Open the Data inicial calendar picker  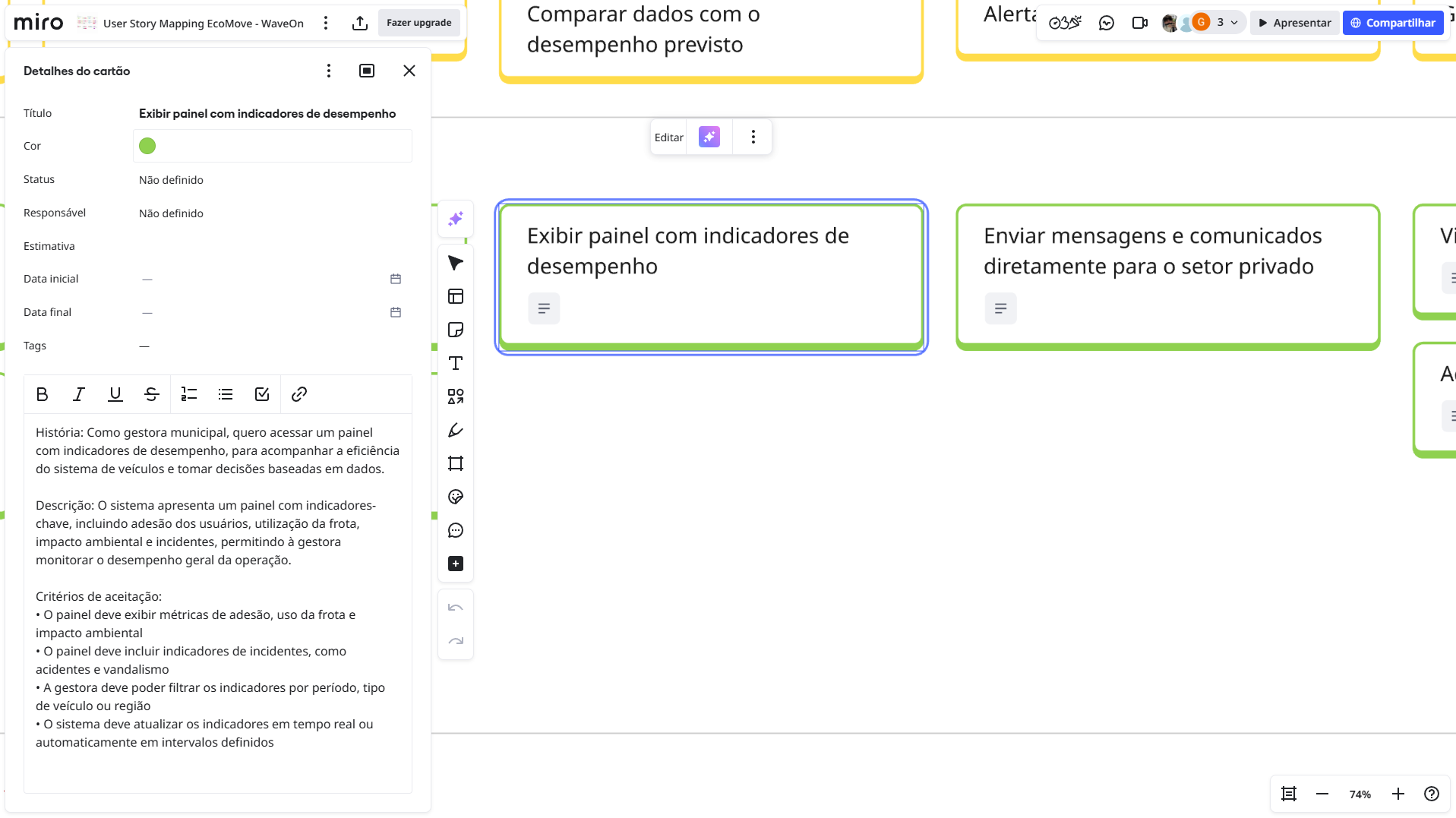(396, 279)
